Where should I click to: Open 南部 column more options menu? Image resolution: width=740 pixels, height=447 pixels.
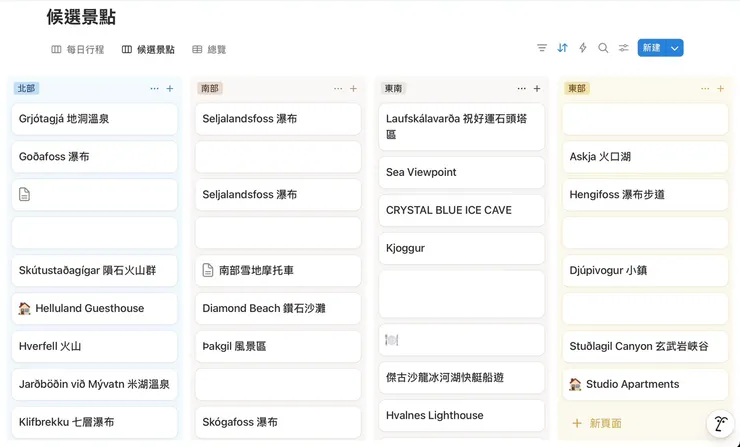(338, 89)
